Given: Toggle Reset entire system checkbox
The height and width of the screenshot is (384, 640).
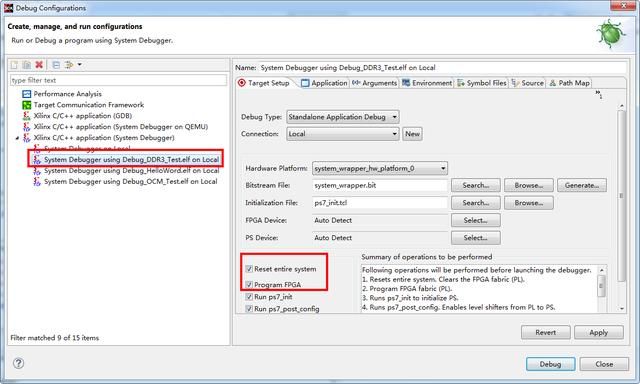Looking at the screenshot, I should pyautogui.click(x=249, y=269).
